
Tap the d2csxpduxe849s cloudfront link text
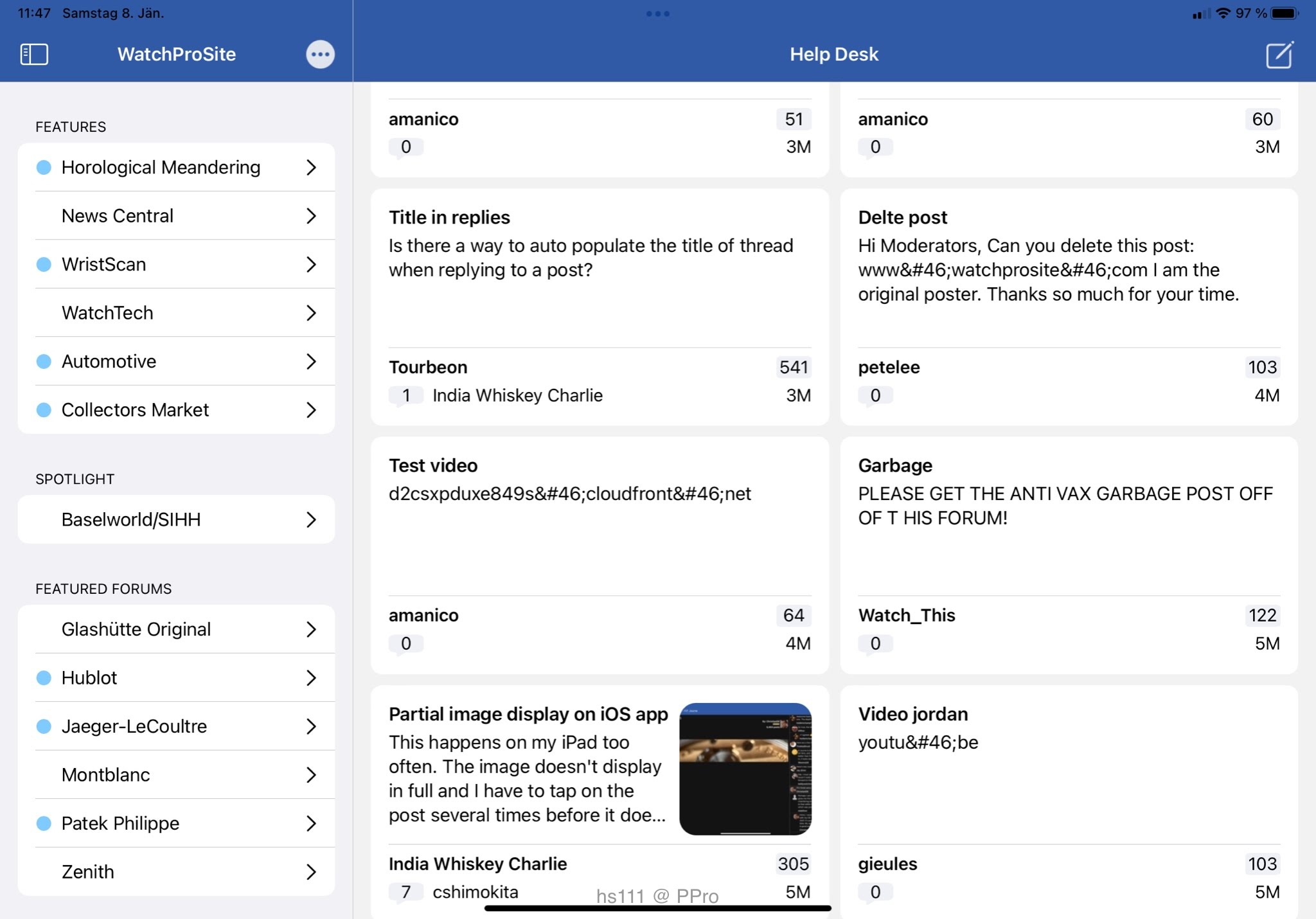tap(570, 494)
